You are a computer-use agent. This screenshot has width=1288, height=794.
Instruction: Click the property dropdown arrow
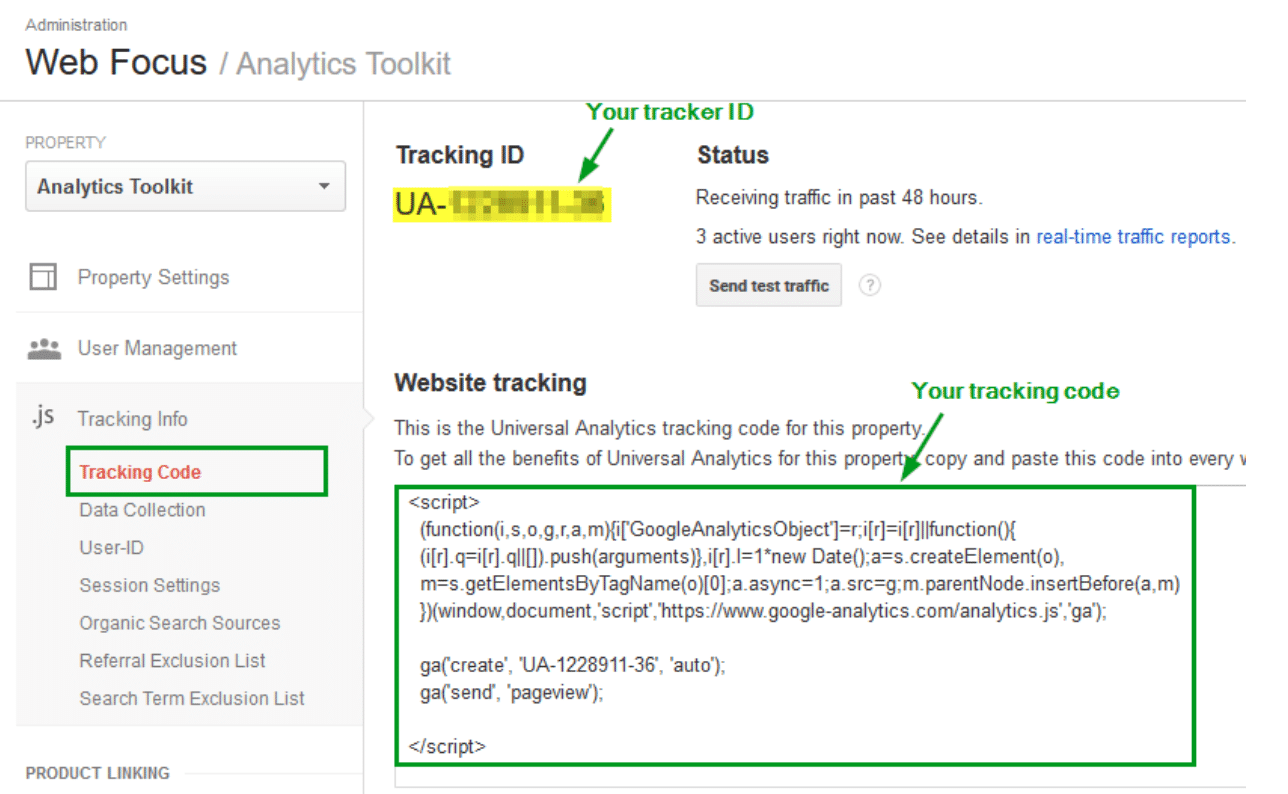tap(323, 187)
